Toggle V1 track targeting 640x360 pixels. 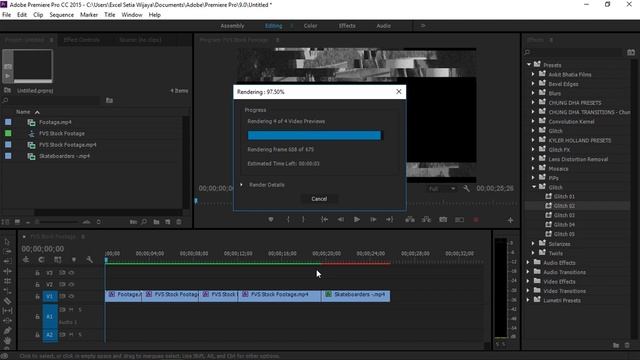click(50, 296)
